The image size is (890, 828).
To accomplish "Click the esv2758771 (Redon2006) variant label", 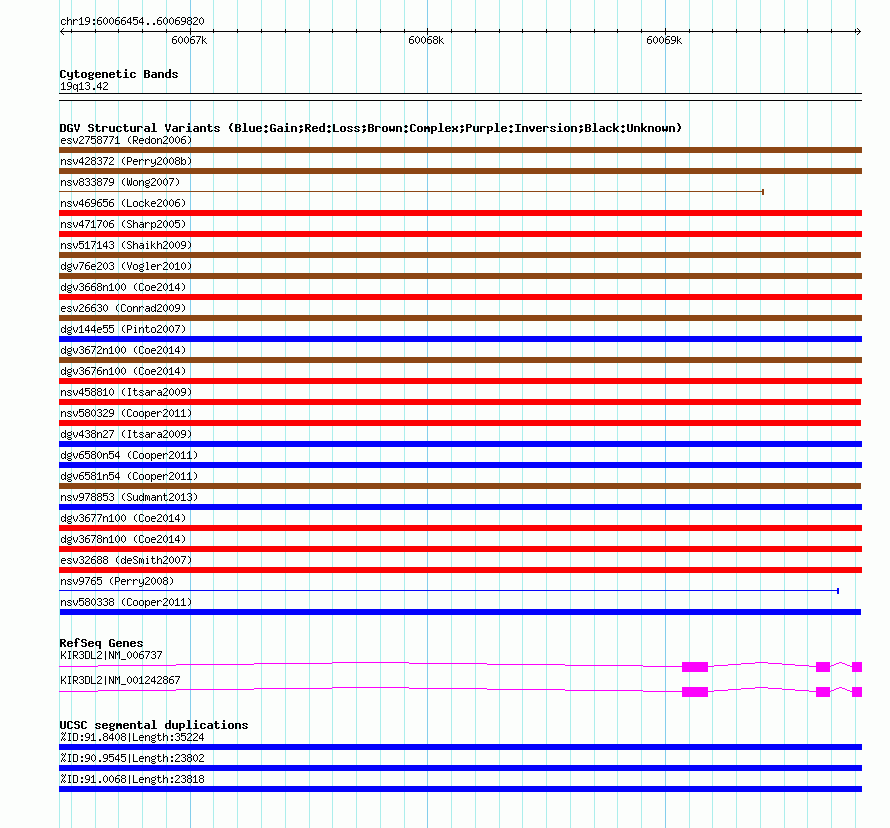I will click(126, 140).
